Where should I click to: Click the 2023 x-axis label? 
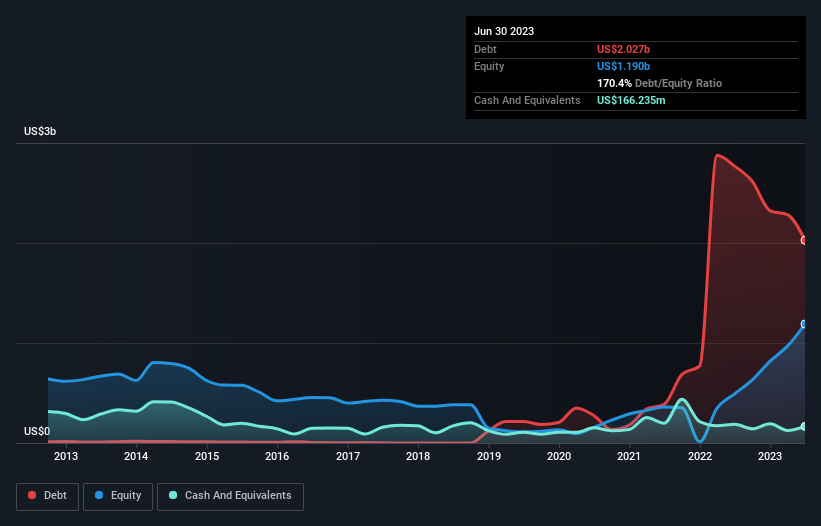tap(770, 456)
